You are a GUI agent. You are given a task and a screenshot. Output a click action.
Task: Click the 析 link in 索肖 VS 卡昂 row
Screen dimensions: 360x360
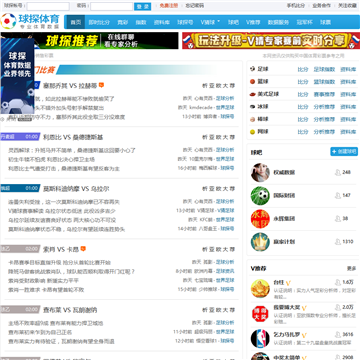click(205, 249)
